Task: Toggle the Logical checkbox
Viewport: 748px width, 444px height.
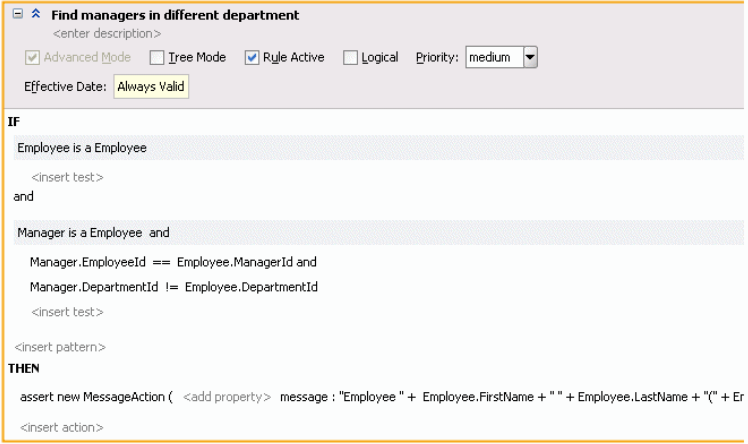Action: (x=350, y=58)
